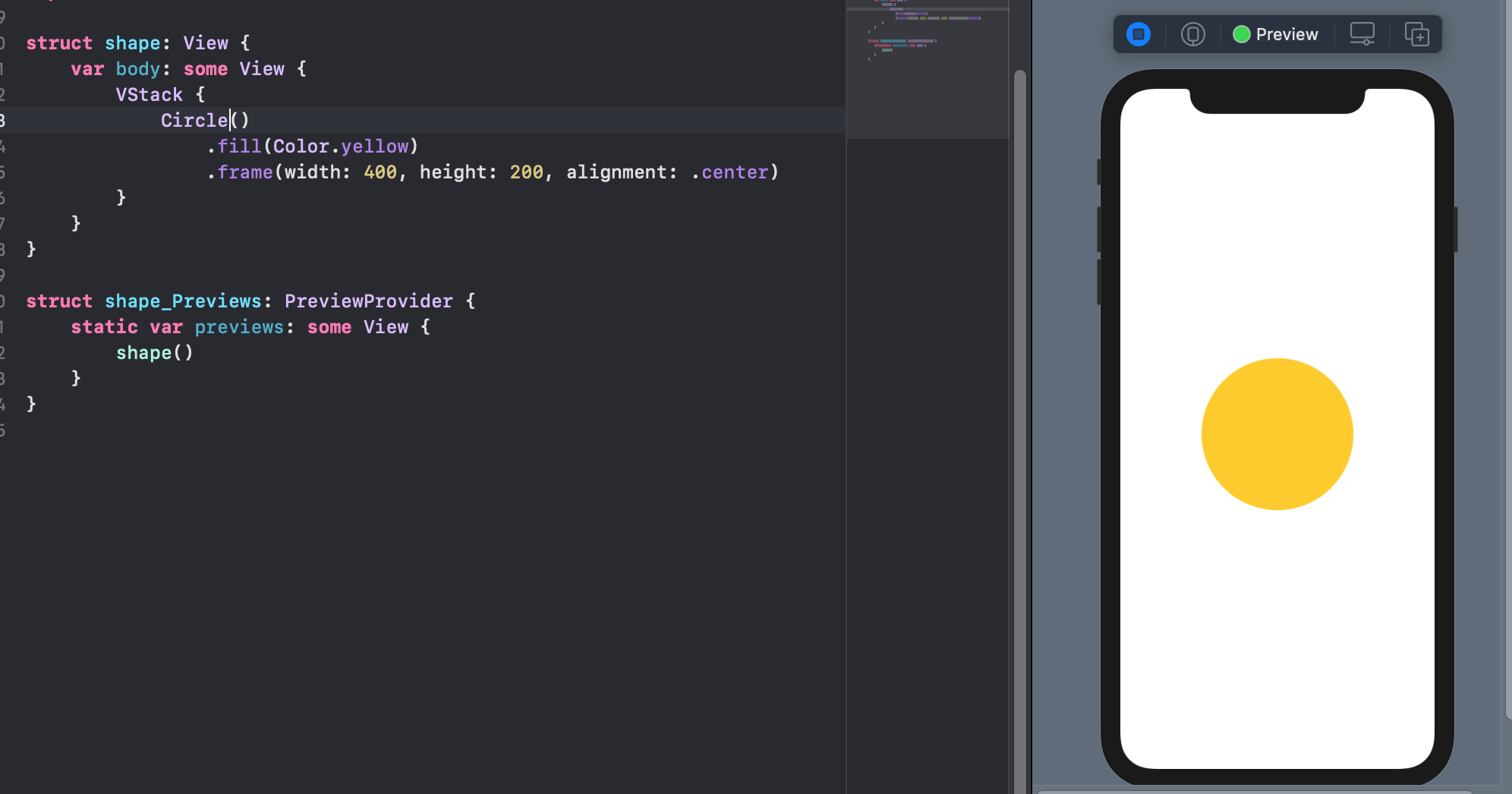This screenshot has width=1512, height=794.
Task: Click the shape_Previews struct name
Action: click(182, 301)
